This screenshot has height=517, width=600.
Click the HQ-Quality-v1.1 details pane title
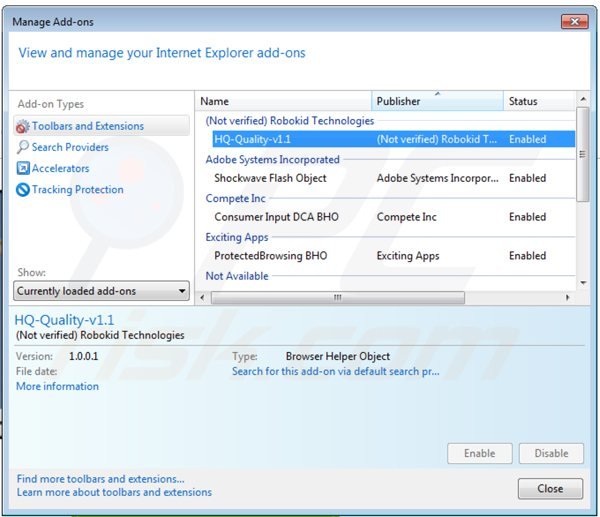[x=64, y=320]
